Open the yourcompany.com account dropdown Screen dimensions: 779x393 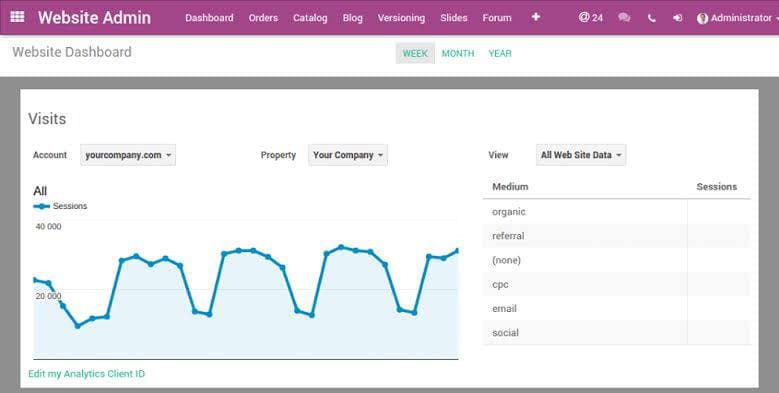click(x=128, y=155)
